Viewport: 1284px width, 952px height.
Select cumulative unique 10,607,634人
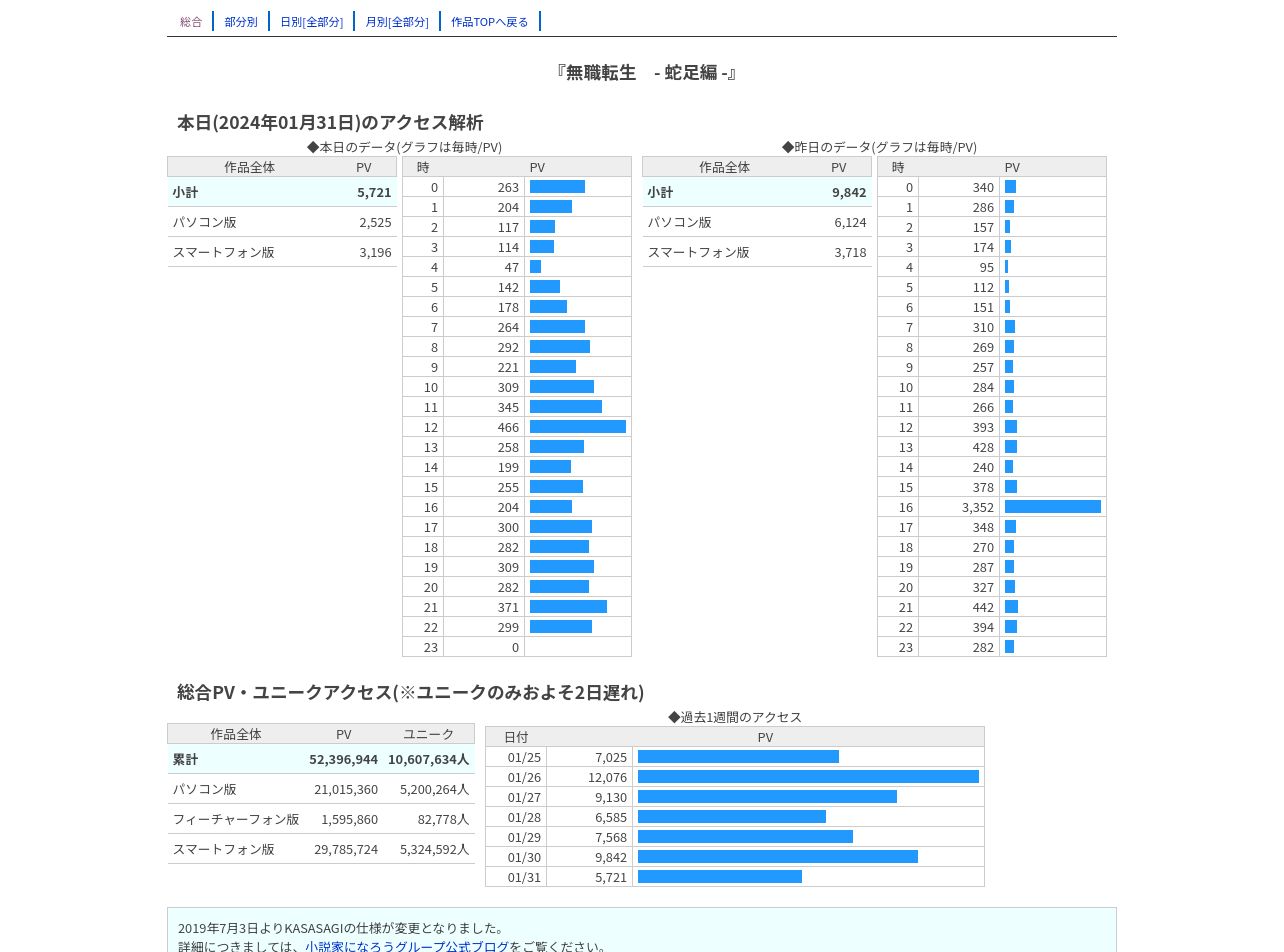click(x=428, y=759)
